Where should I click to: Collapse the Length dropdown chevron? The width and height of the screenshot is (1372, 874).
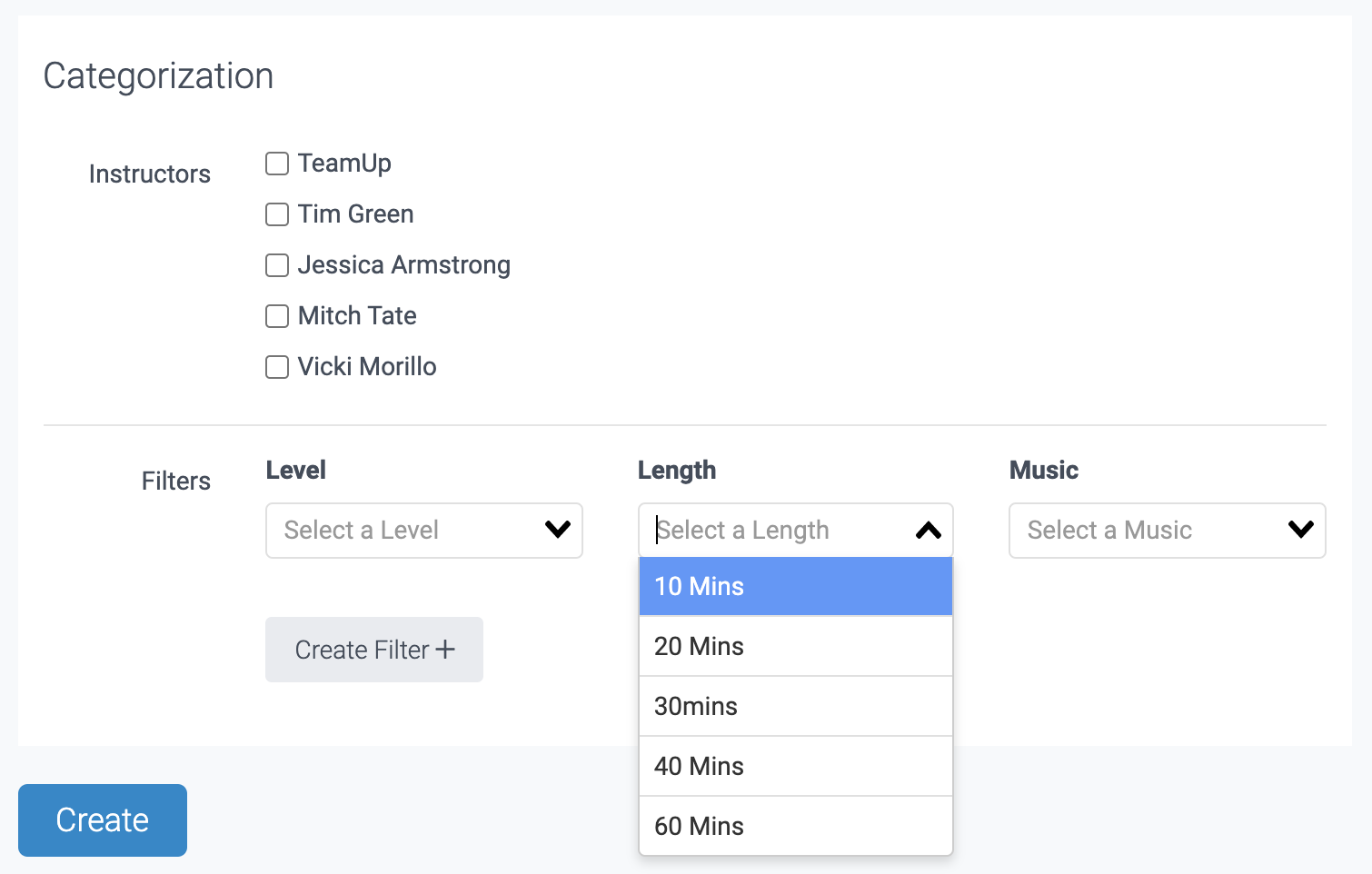pyautogui.click(x=928, y=530)
